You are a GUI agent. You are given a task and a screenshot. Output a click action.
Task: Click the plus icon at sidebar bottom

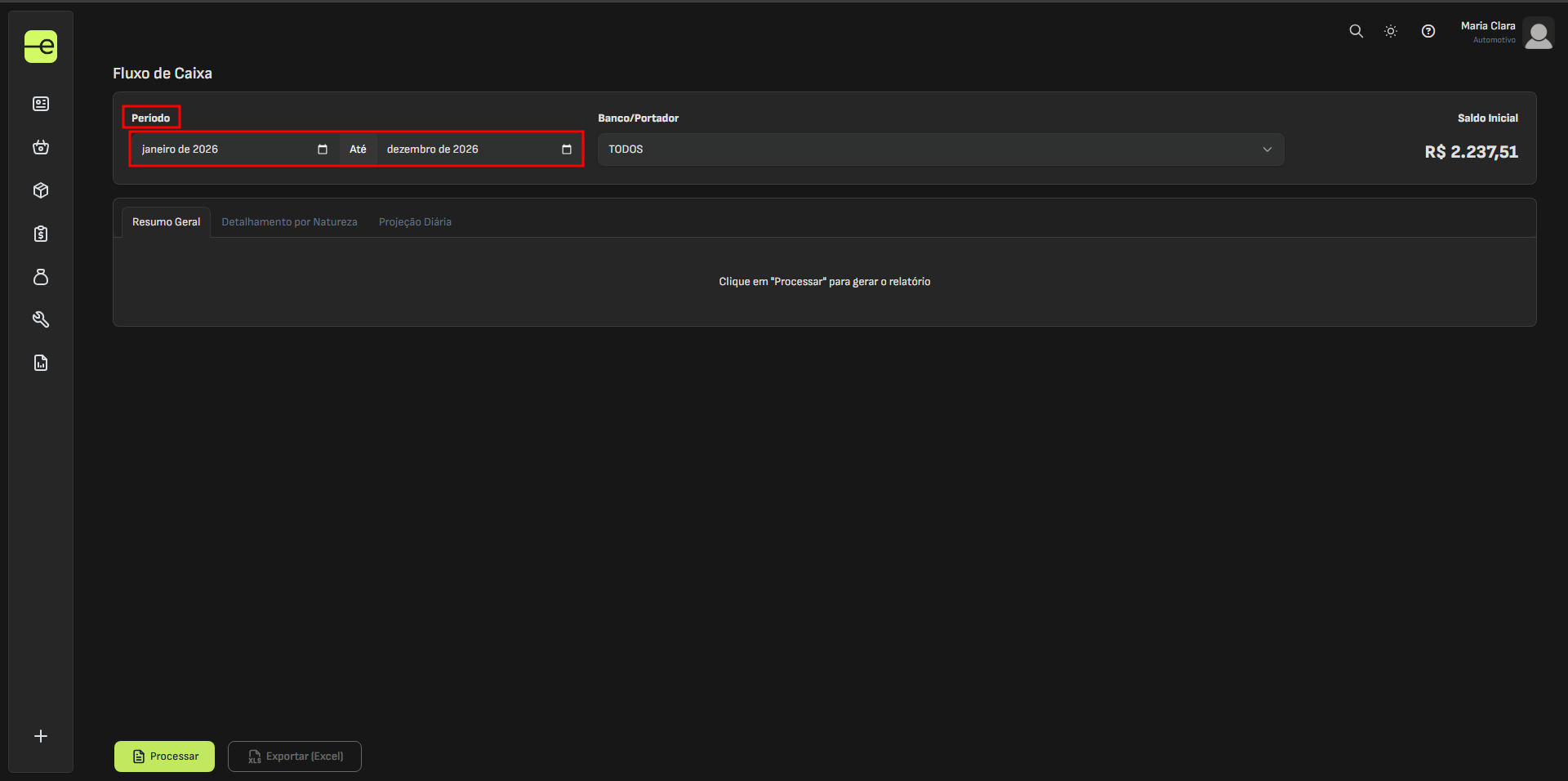tap(41, 736)
